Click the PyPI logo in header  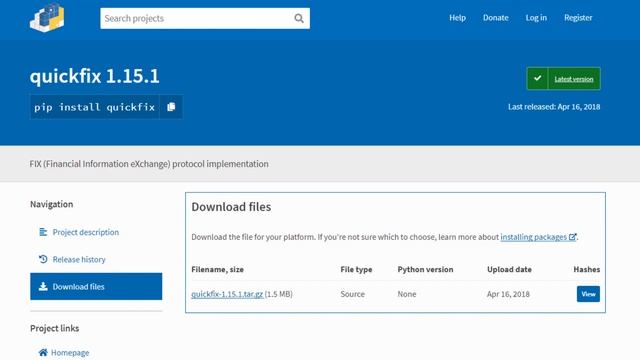[47, 18]
